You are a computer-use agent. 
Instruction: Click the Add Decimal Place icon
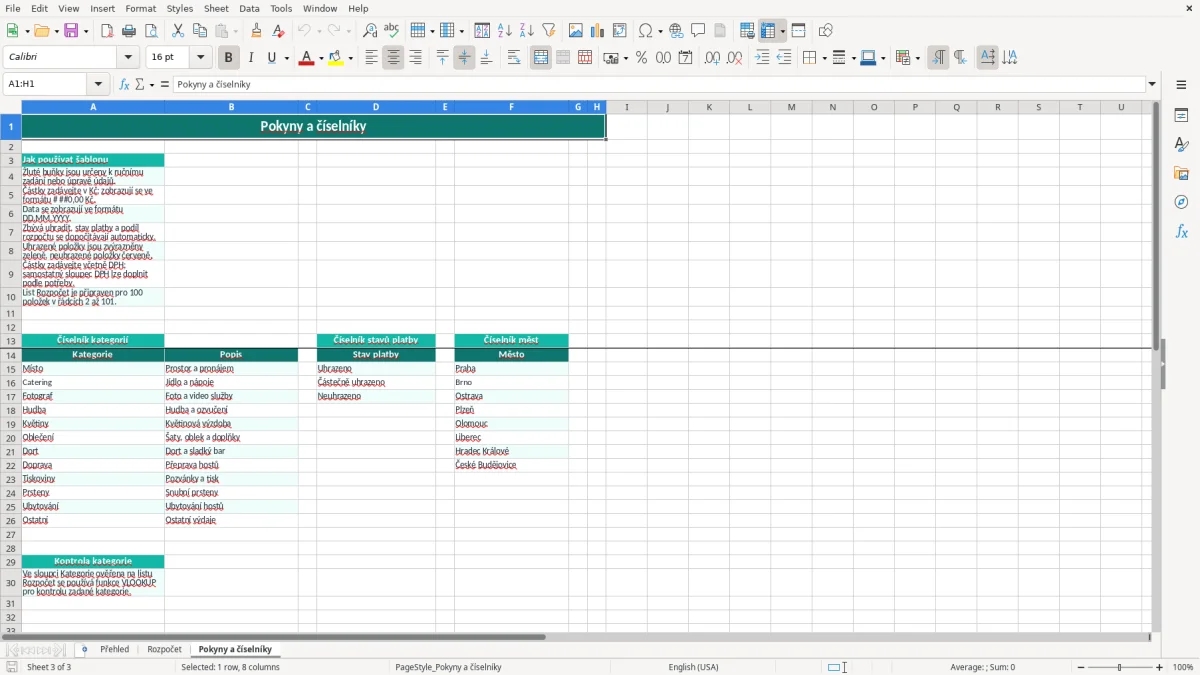tap(712, 58)
